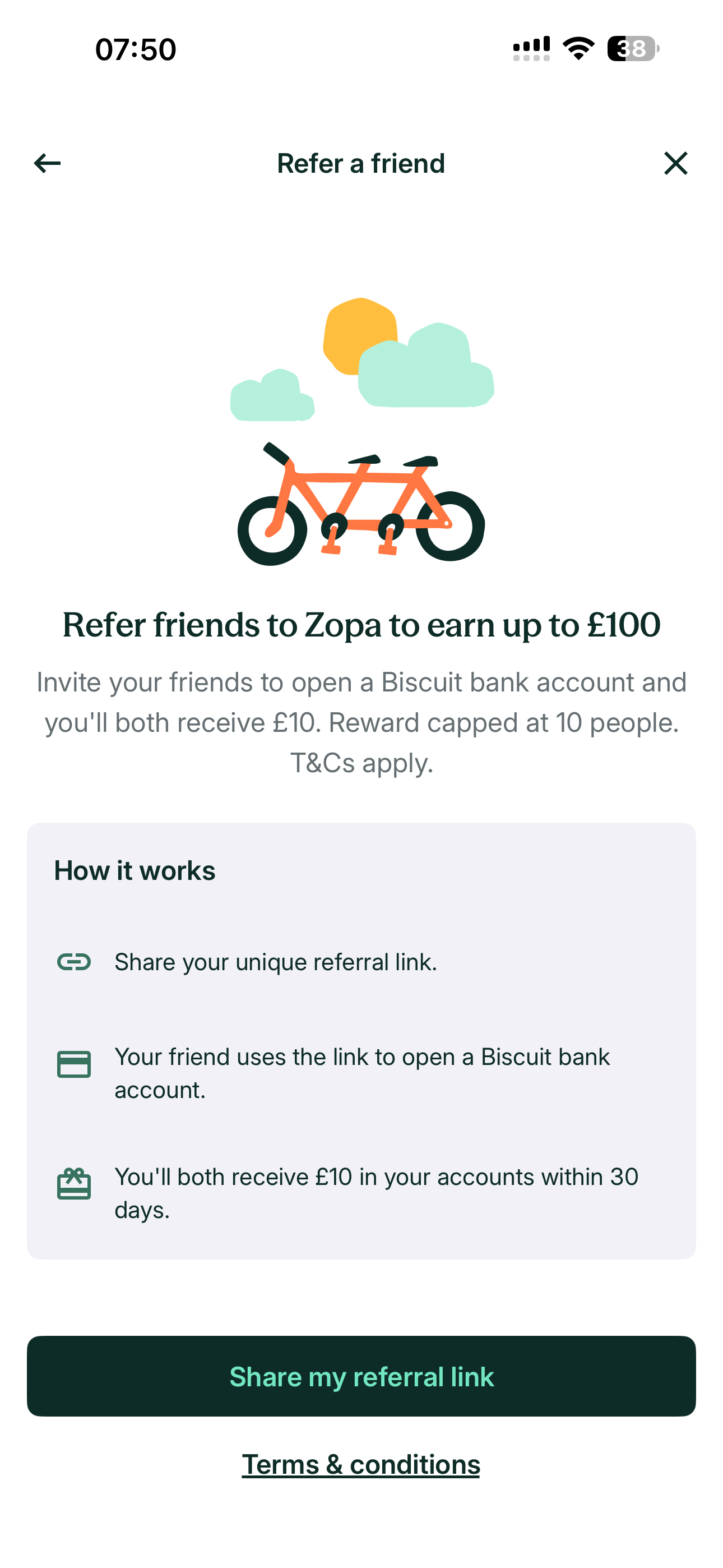Select the friend opens Biscuit account step
Screen dimensions: 723x1568
tap(362, 1073)
